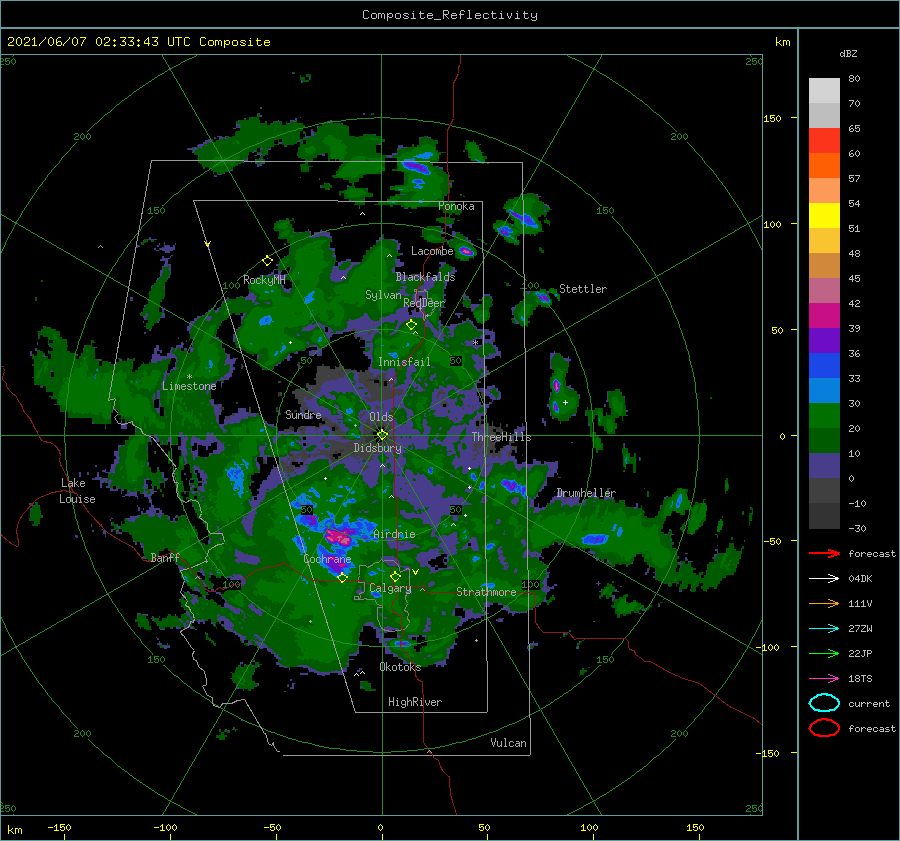Click the Sylvan label
The height and width of the screenshot is (841, 900).
coord(383,295)
